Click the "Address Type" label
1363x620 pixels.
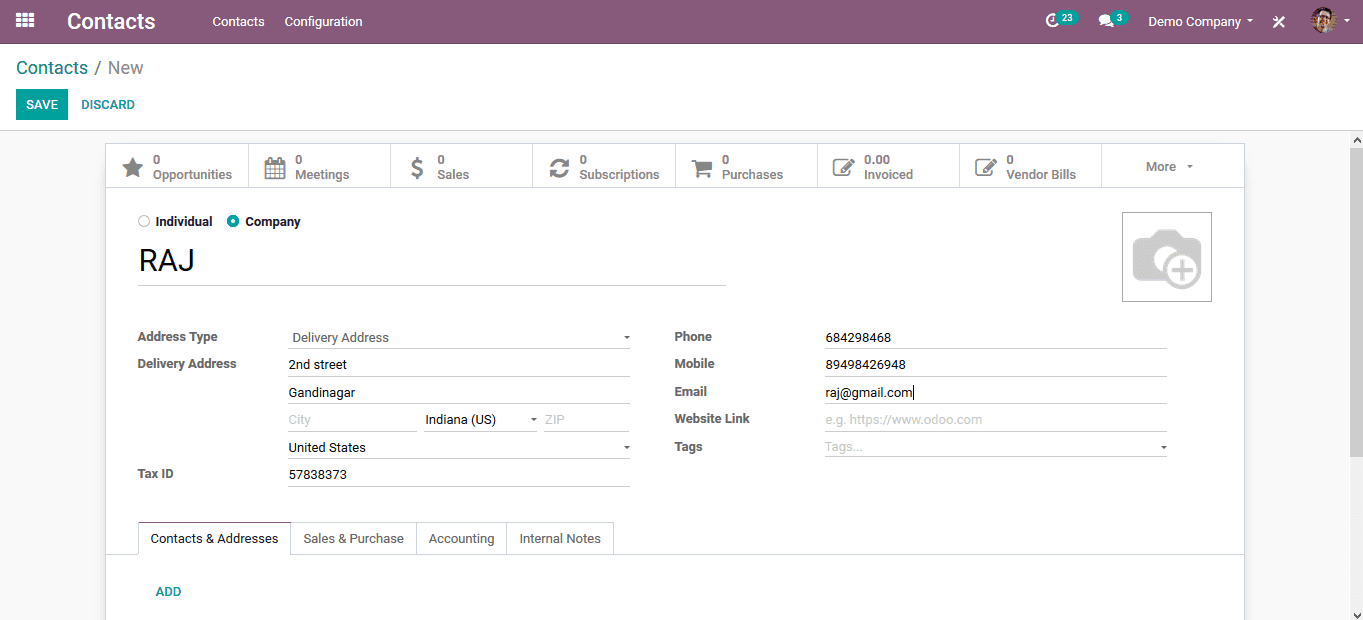pyautogui.click(x=177, y=337)
